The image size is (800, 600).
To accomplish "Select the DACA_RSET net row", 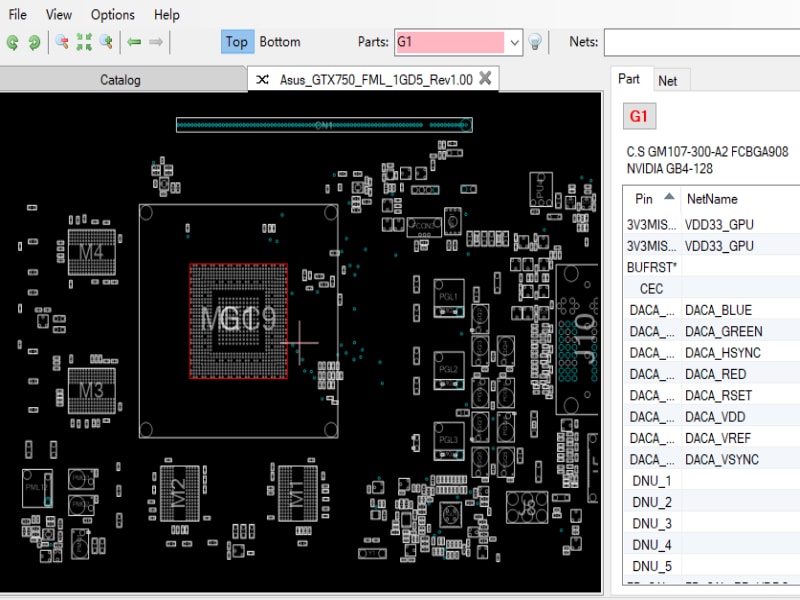I will click(711, 396).
